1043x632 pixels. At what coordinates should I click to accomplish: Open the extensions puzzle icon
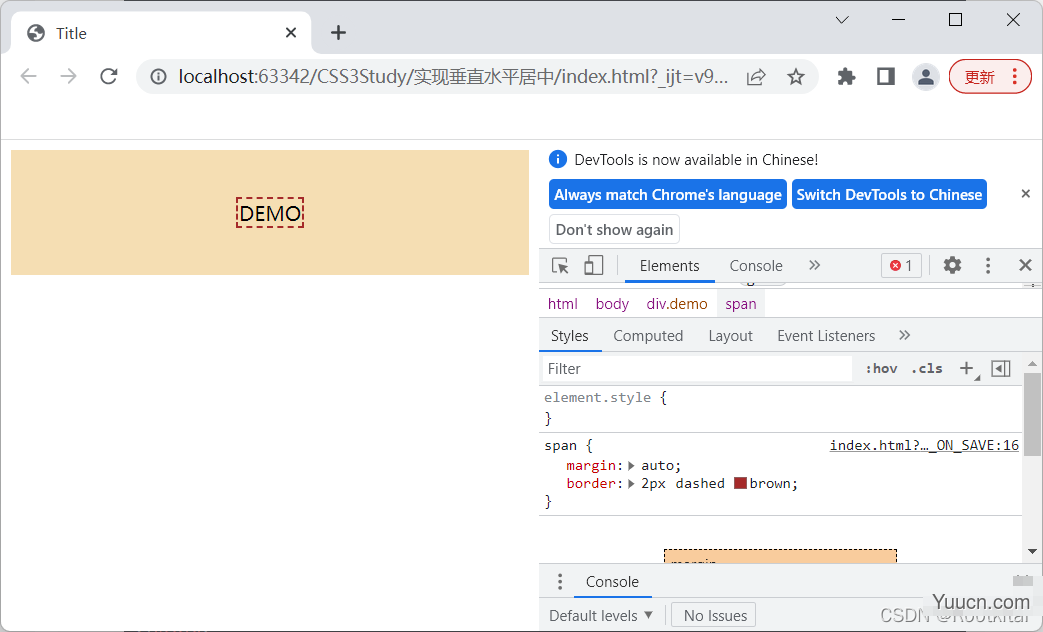tap(846, 77)
